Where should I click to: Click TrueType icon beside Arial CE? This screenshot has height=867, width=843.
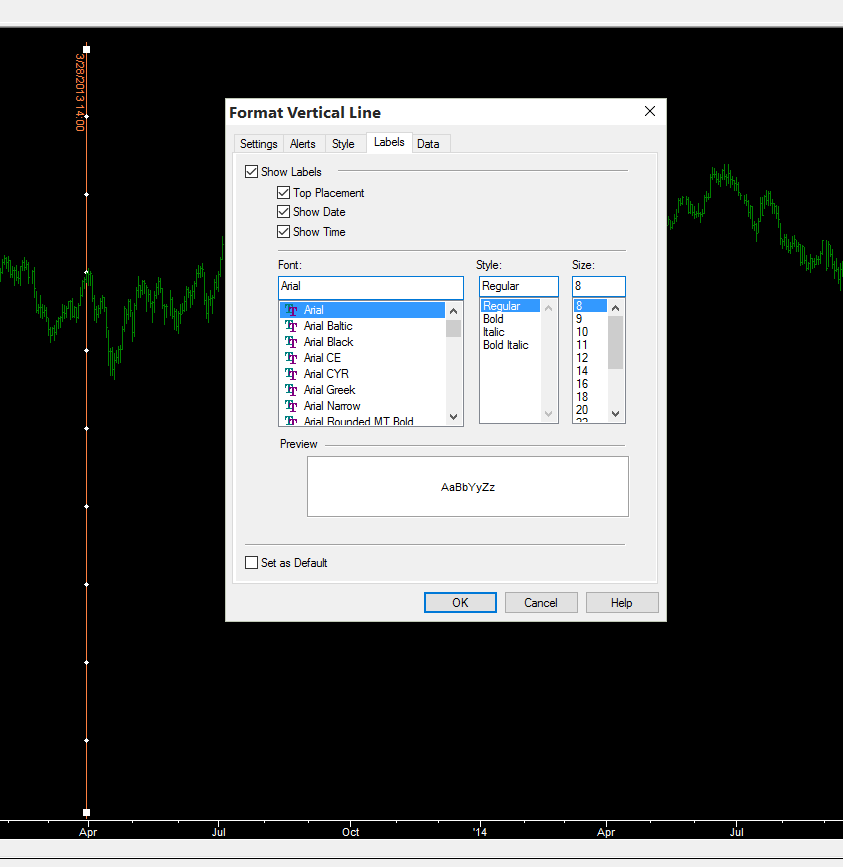coord(291,358)
